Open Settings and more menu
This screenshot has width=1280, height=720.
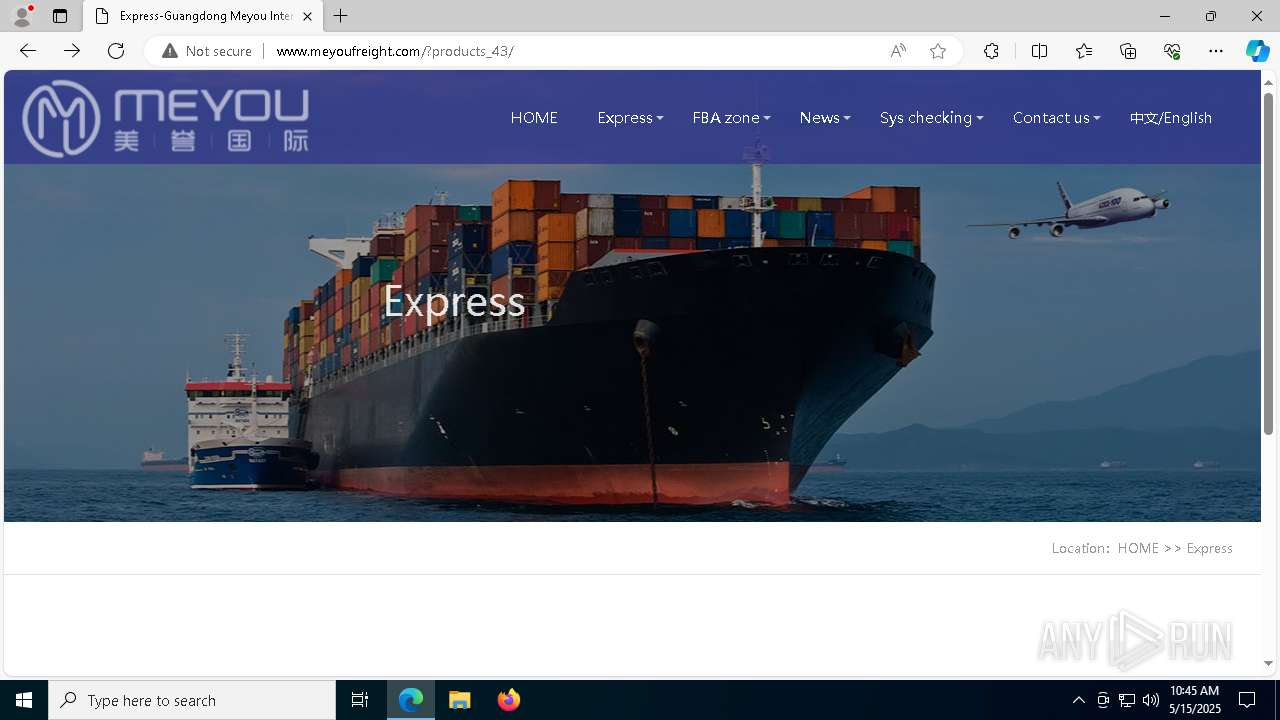tap(1216, 51)
